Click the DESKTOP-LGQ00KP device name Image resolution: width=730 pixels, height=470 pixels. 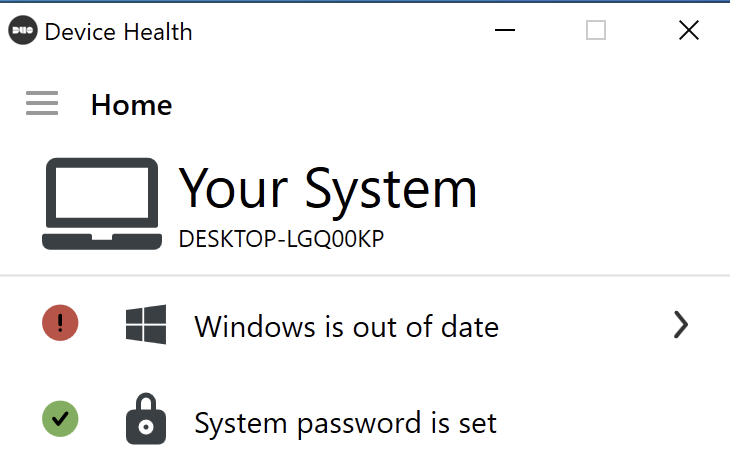point(281,239)
